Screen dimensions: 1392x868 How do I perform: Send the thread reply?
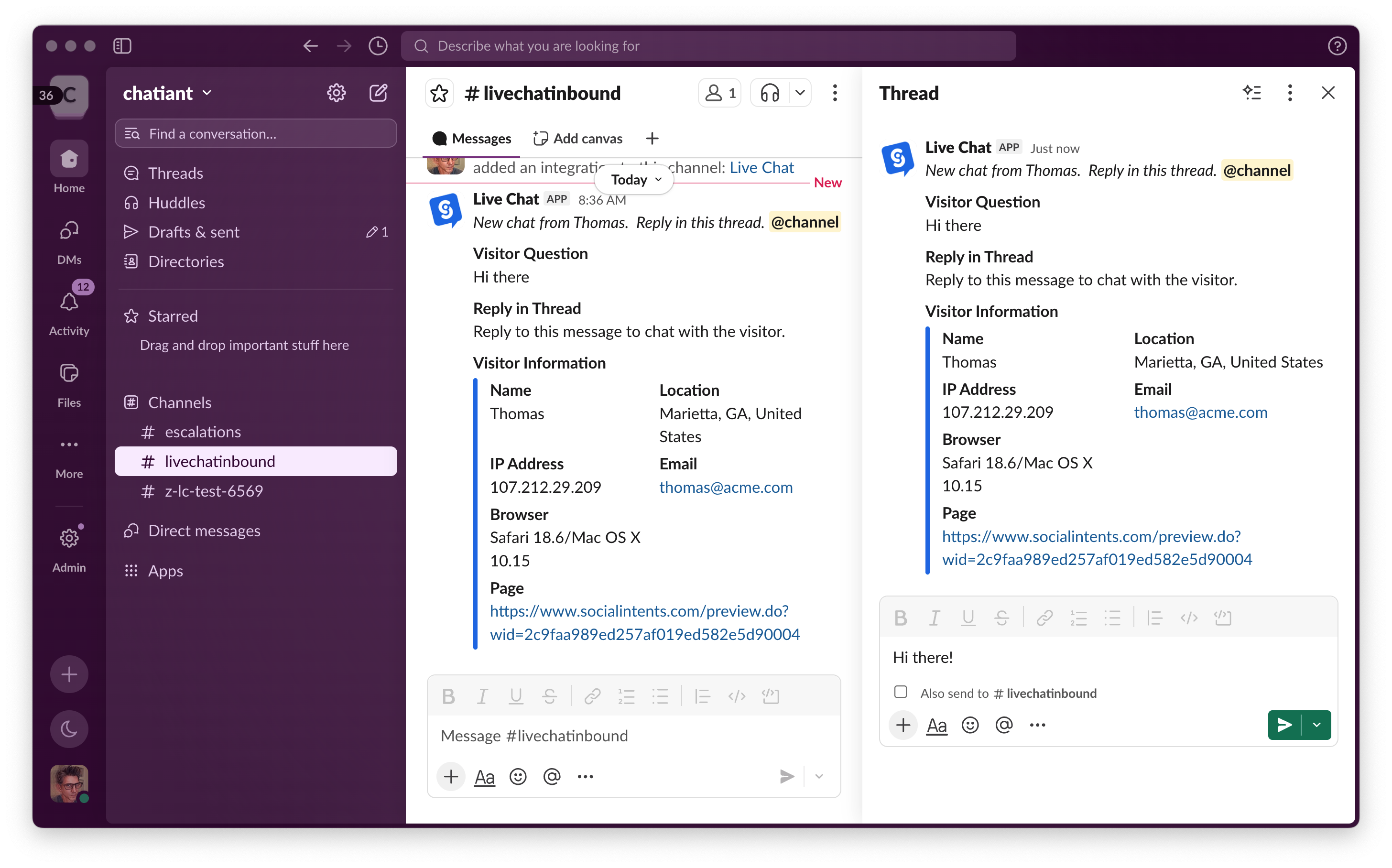click(1284, 725)
